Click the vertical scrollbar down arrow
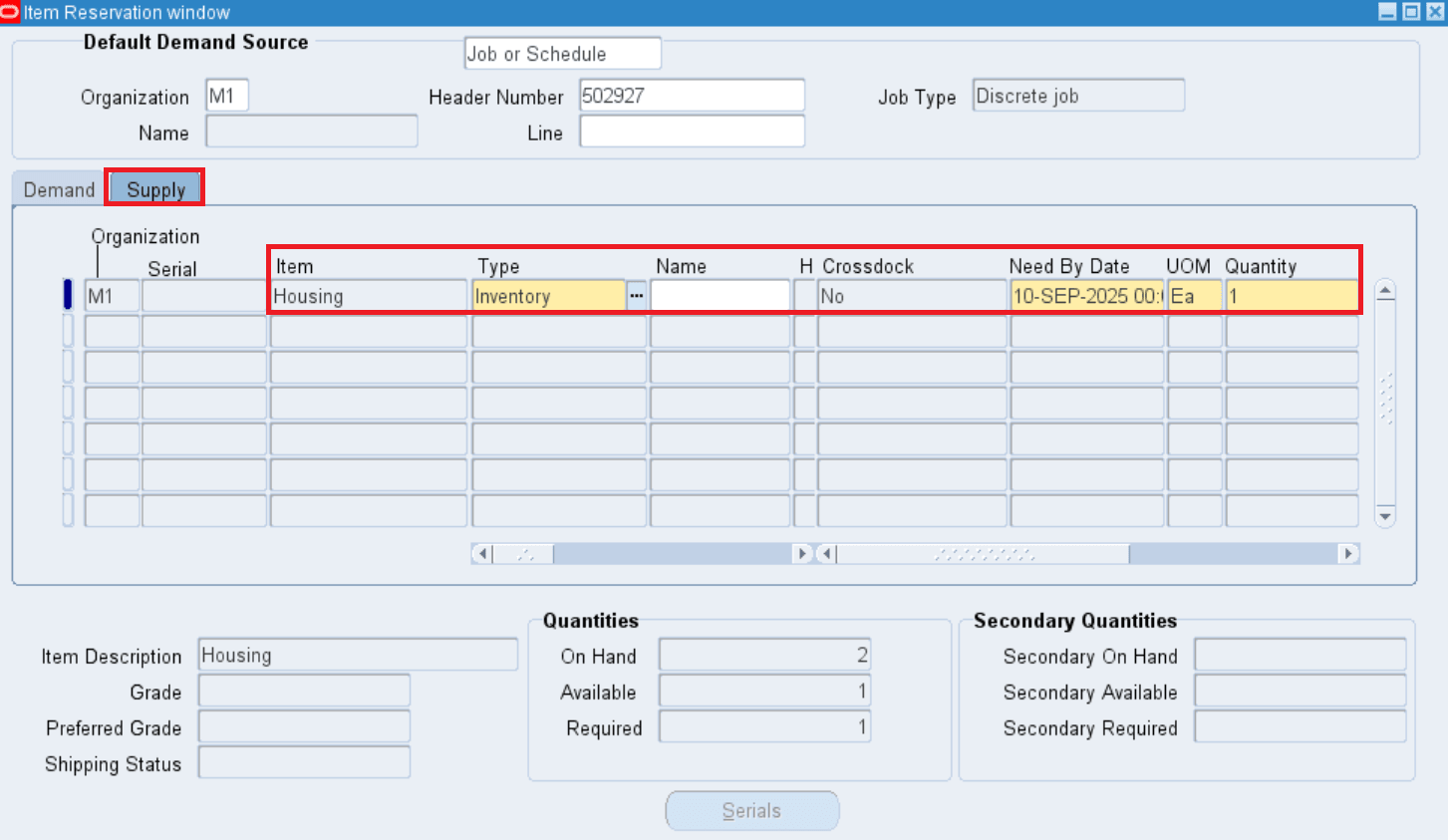The height and width of the screenshot is (840, 1448). [1385, 517]
